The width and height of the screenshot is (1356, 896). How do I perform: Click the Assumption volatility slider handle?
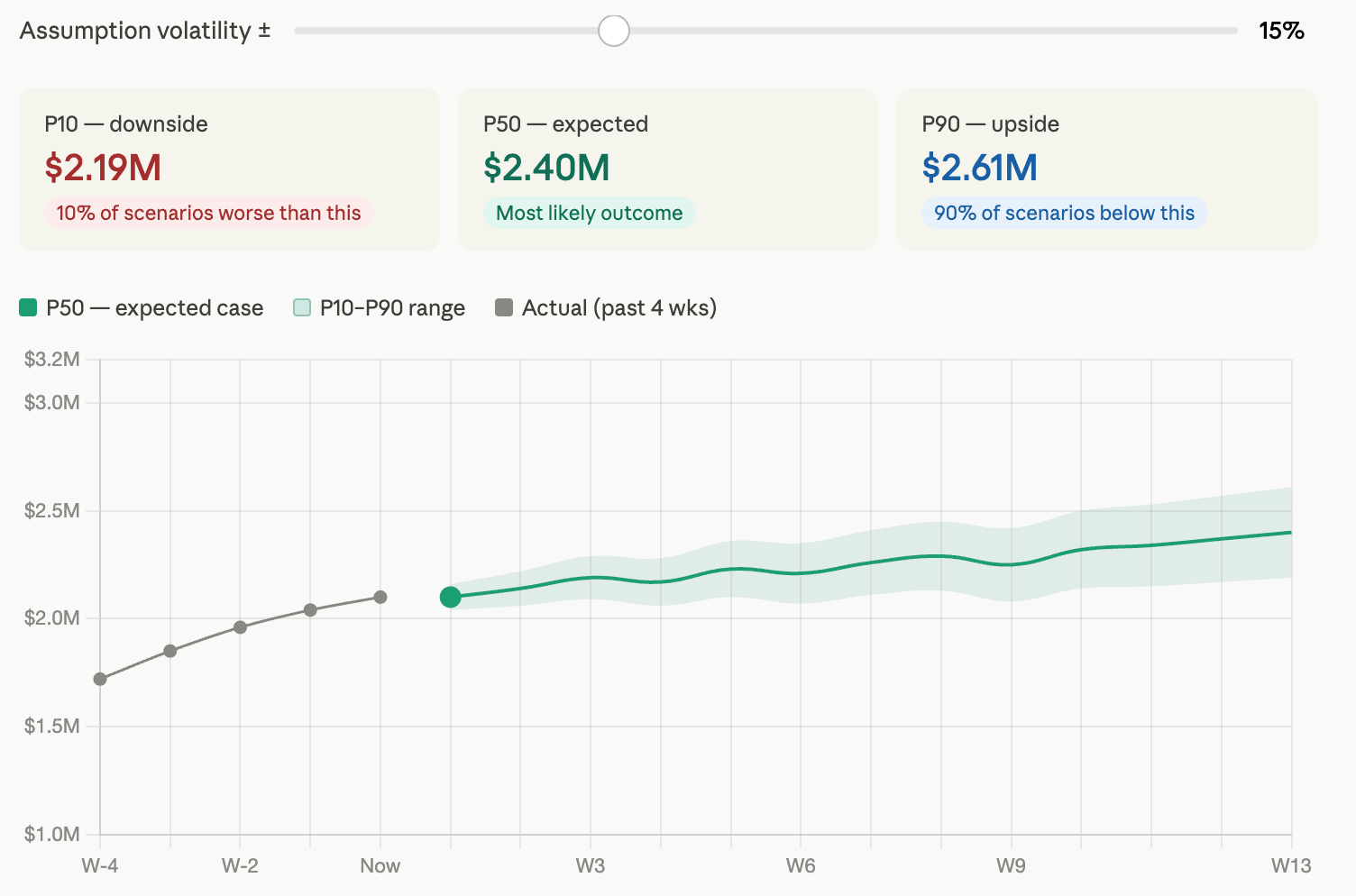pos(614,31)
